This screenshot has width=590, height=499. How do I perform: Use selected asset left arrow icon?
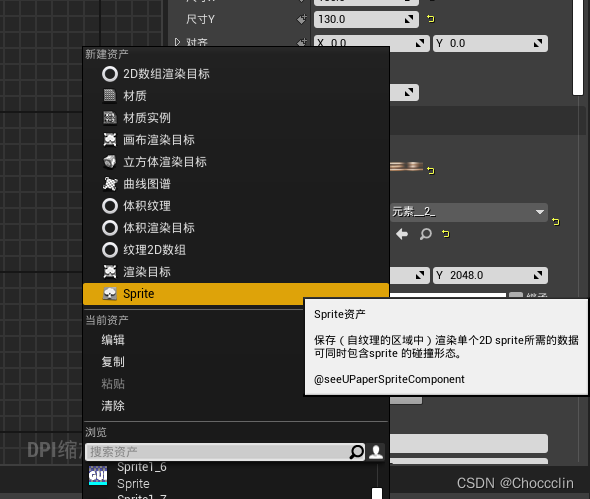click(x=402, y=234)
